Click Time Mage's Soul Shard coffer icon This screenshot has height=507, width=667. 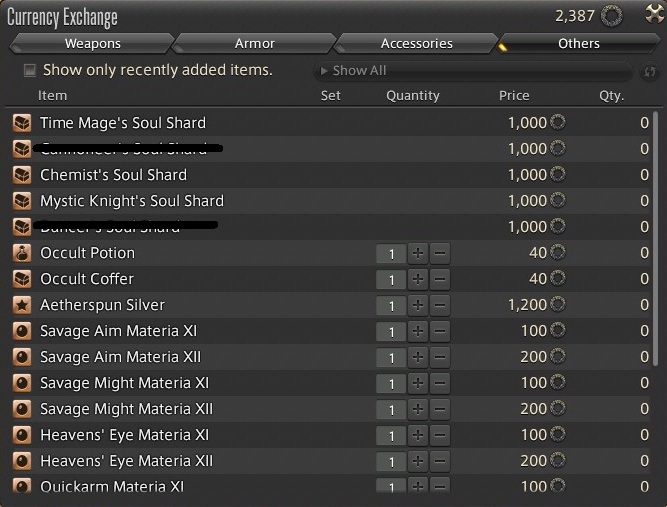(22, 123)
